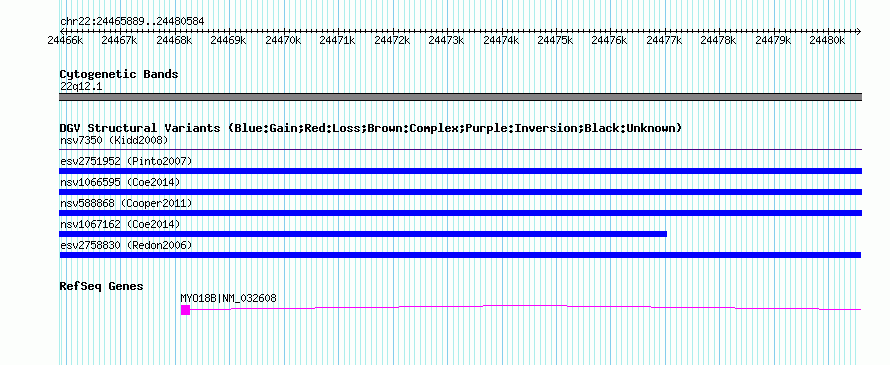Click the chr22:24465889..24480584 region label
The image size is (890, 365).
point(132,22)
